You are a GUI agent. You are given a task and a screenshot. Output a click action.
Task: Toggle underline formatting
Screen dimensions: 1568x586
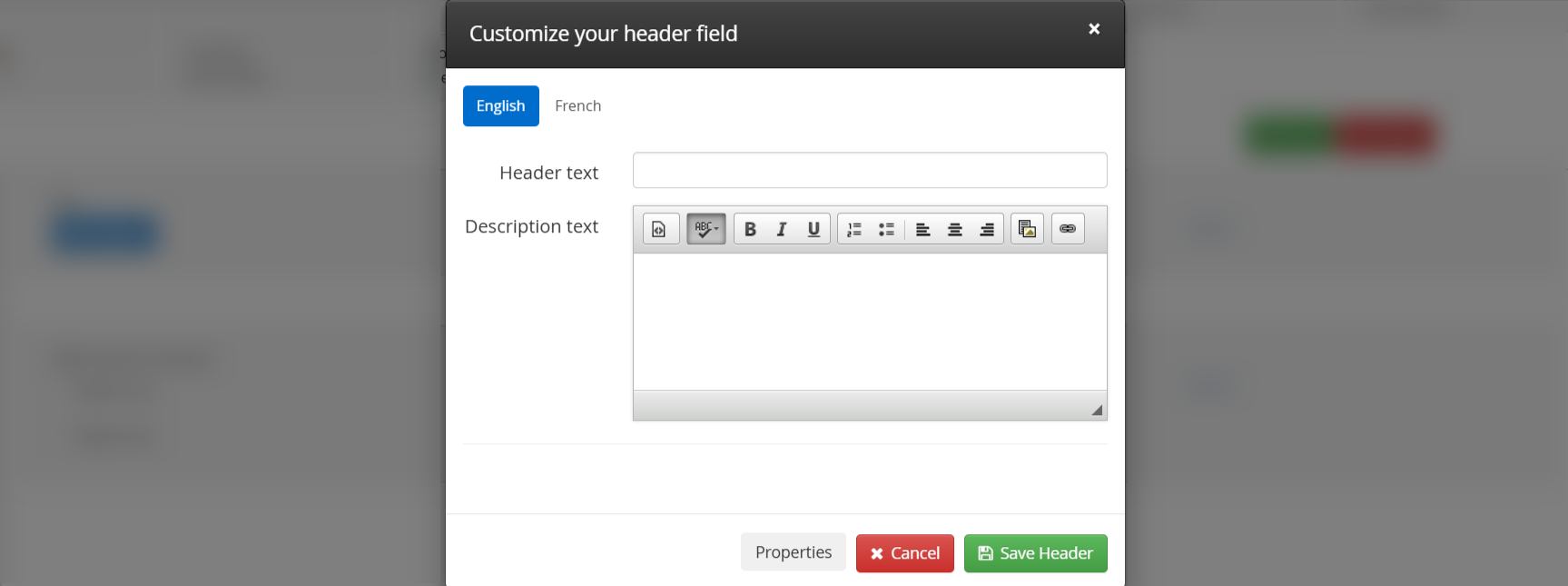coord(814,229)
